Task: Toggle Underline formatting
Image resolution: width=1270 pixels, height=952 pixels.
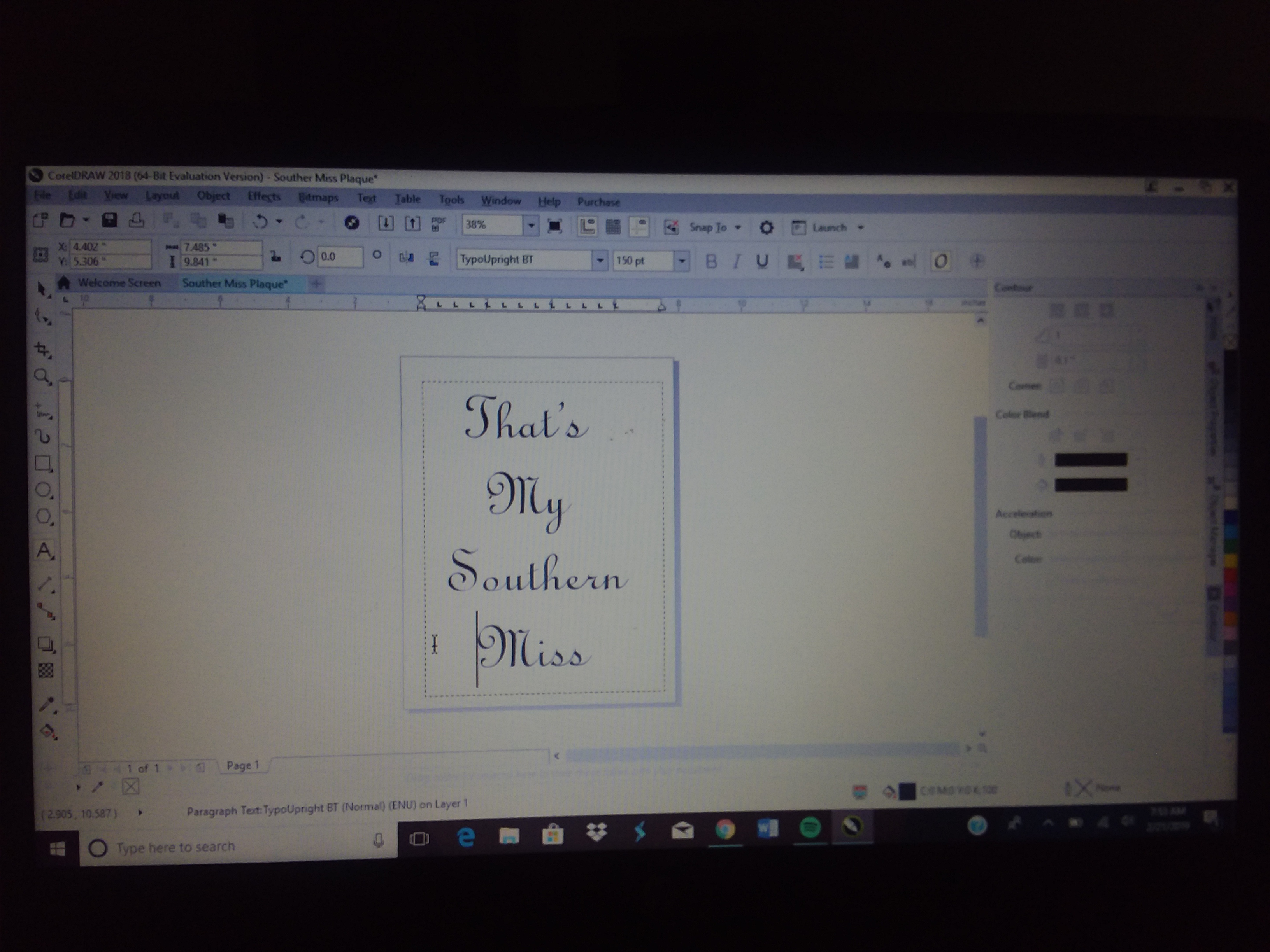Action: [762, 262]
